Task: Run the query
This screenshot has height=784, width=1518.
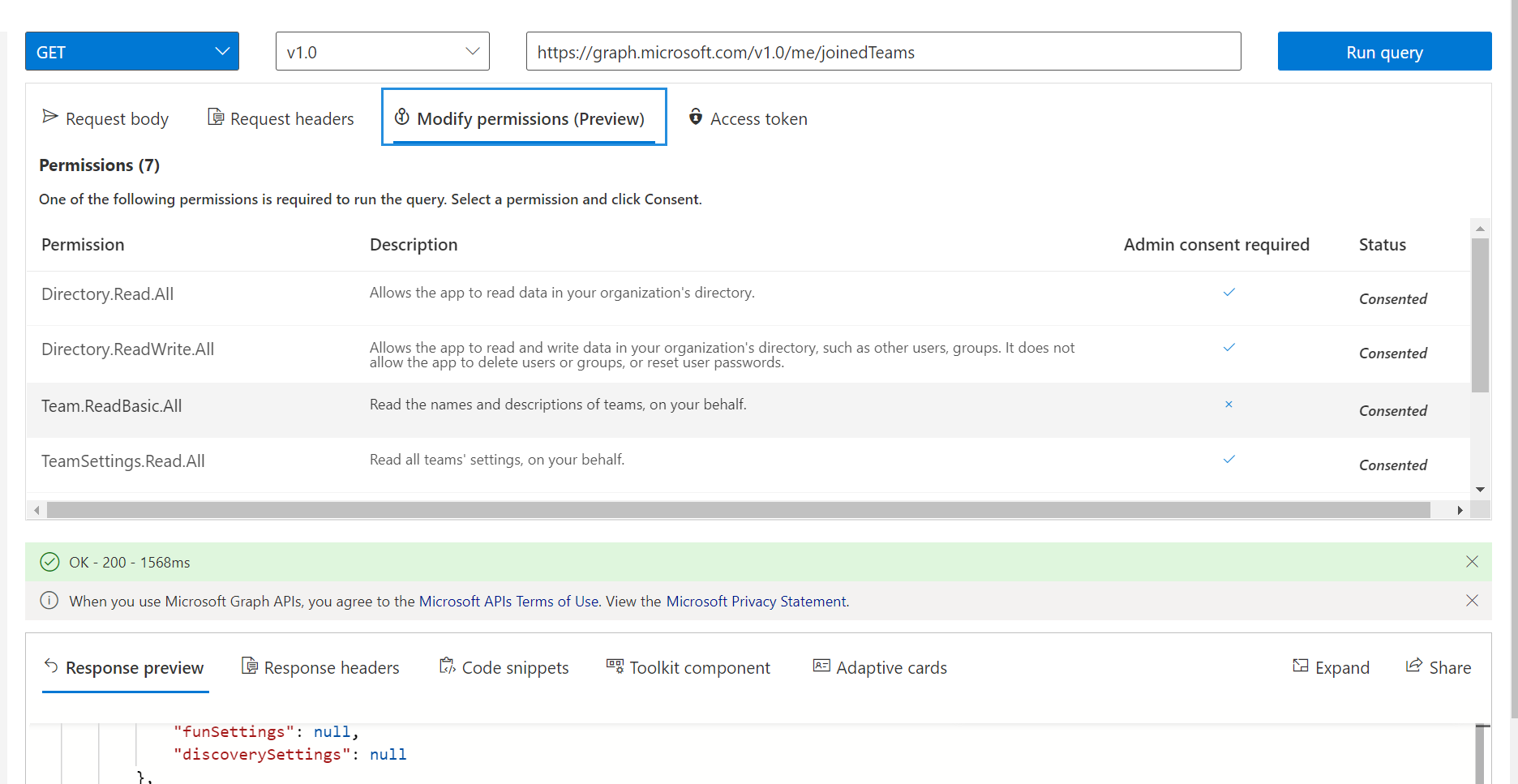Action: pyautogui.click(x=1384, y=51)
